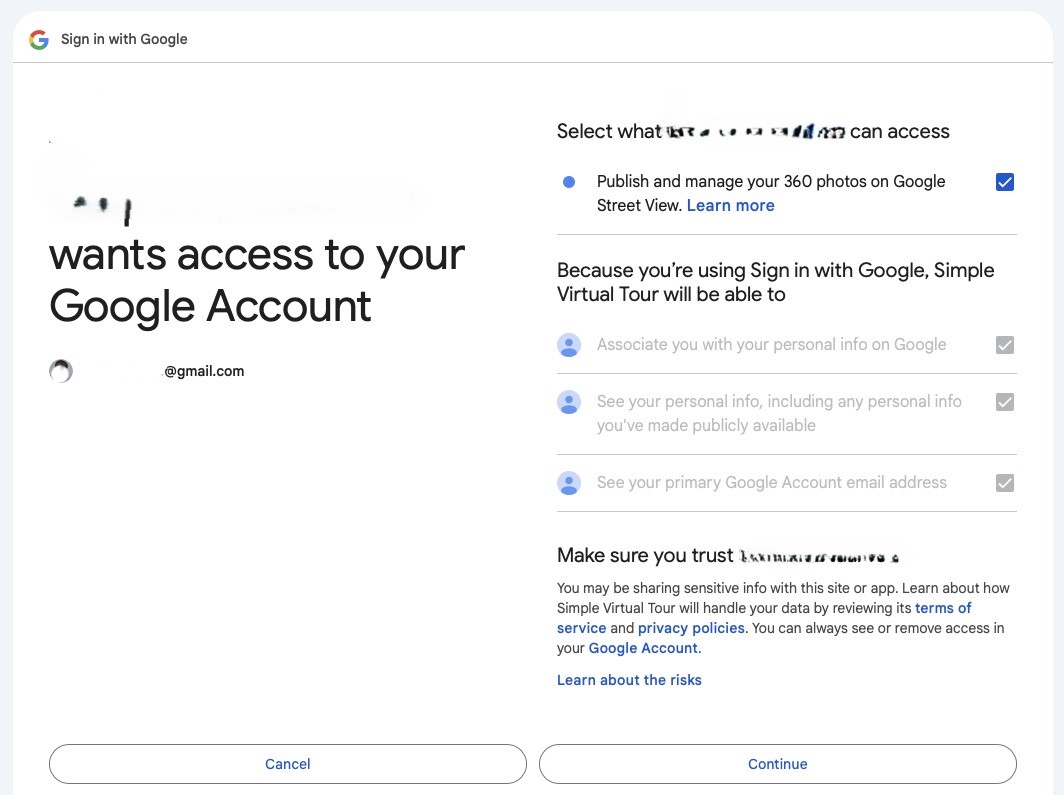Click the person icon beside primary email address
The width and height of the screenshot is (1064, 795).
(x=569, y=483)
